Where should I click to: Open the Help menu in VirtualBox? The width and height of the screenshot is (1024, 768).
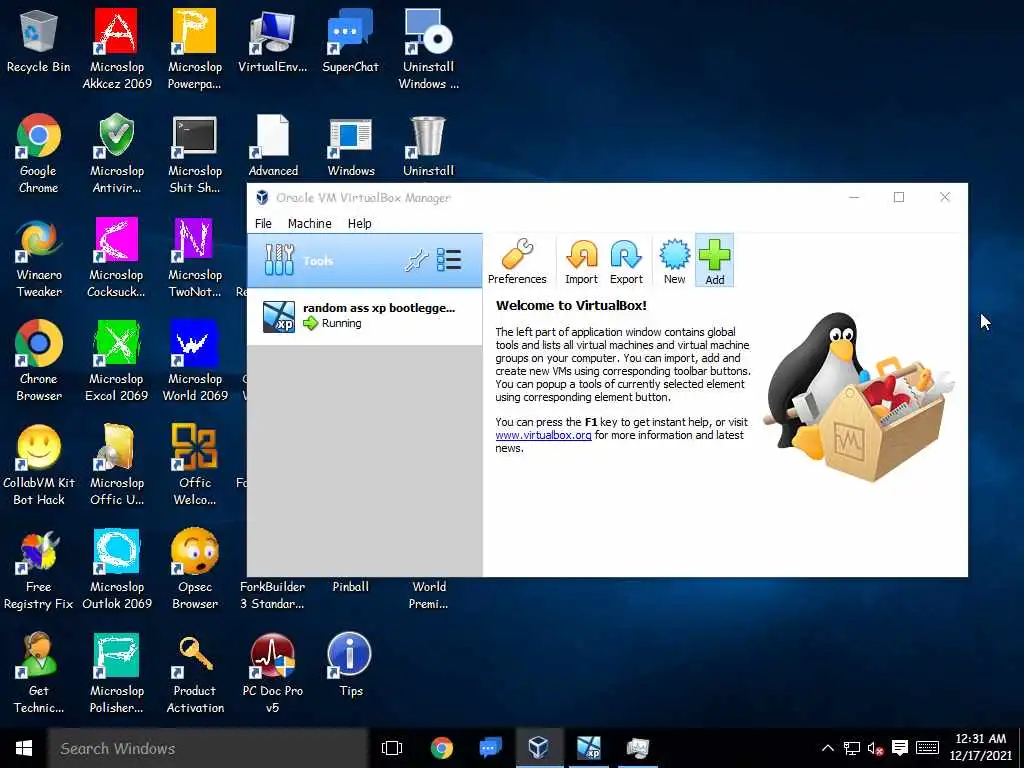click(359, 223)
